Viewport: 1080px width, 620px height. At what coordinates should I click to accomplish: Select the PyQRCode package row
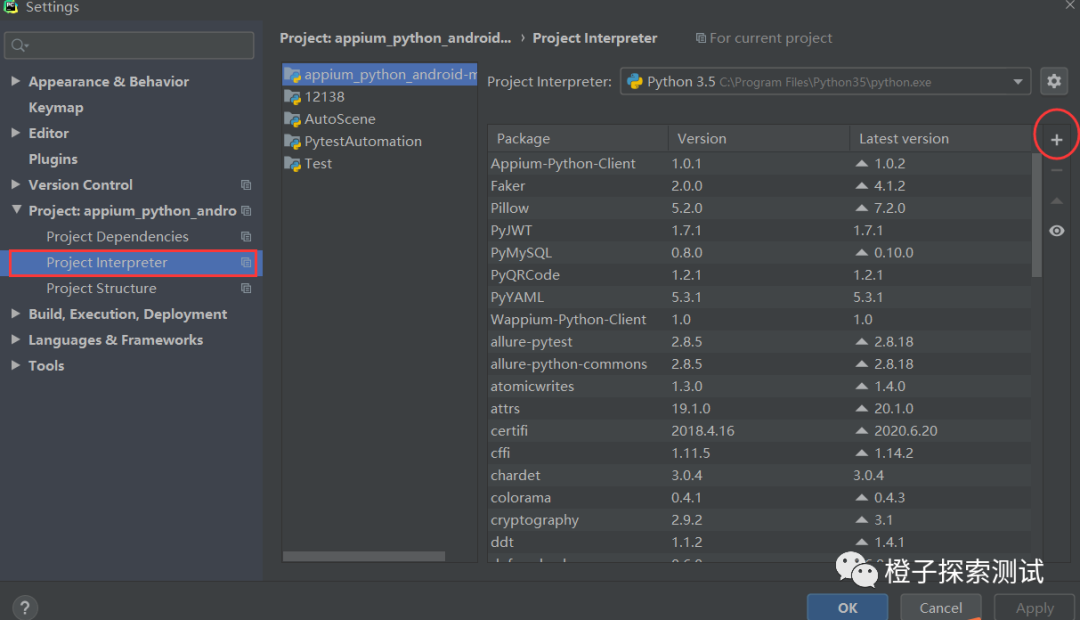(759, 275)
